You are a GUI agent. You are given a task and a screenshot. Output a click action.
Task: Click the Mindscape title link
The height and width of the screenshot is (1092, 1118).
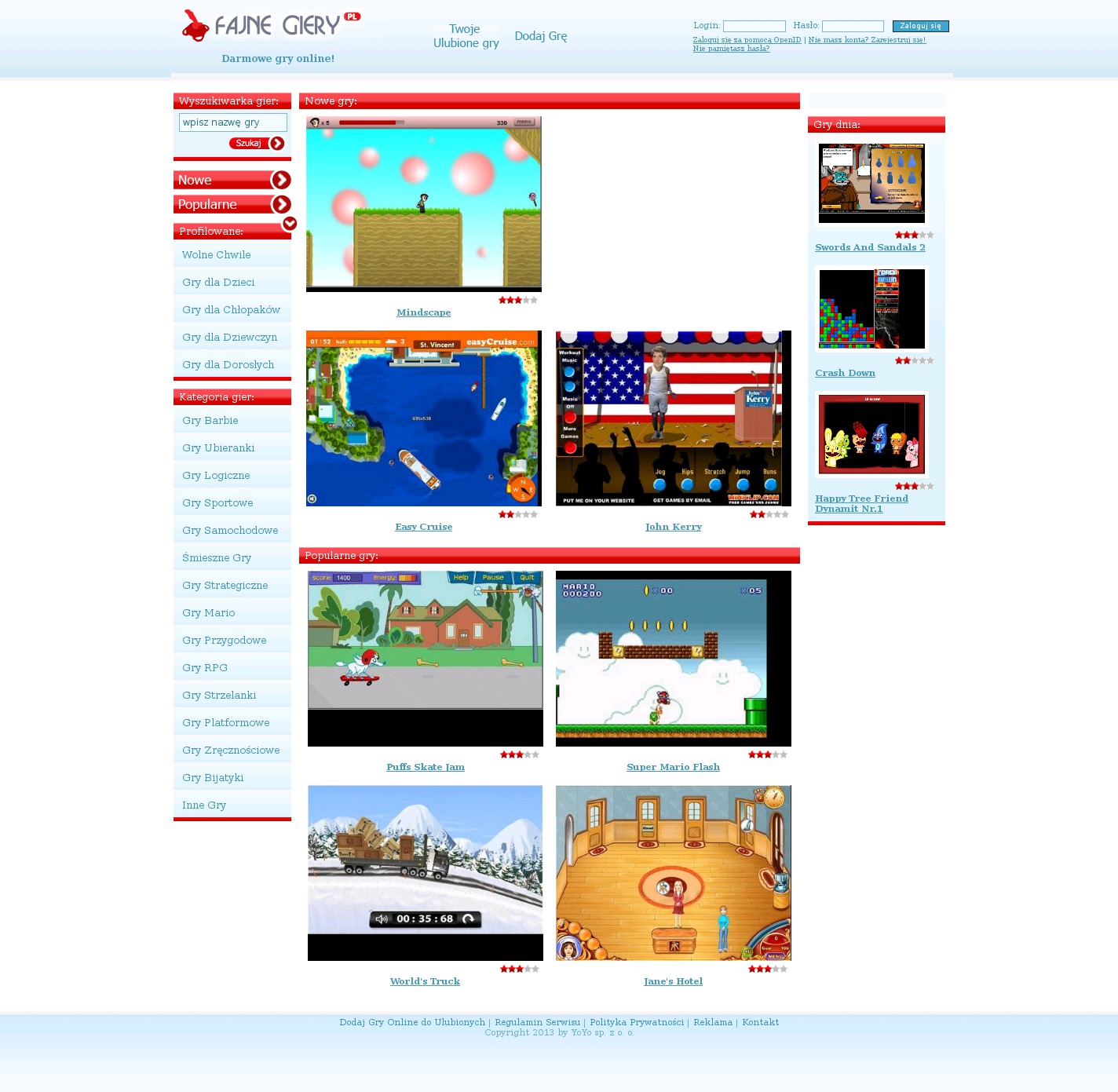(x=424, y=312)
